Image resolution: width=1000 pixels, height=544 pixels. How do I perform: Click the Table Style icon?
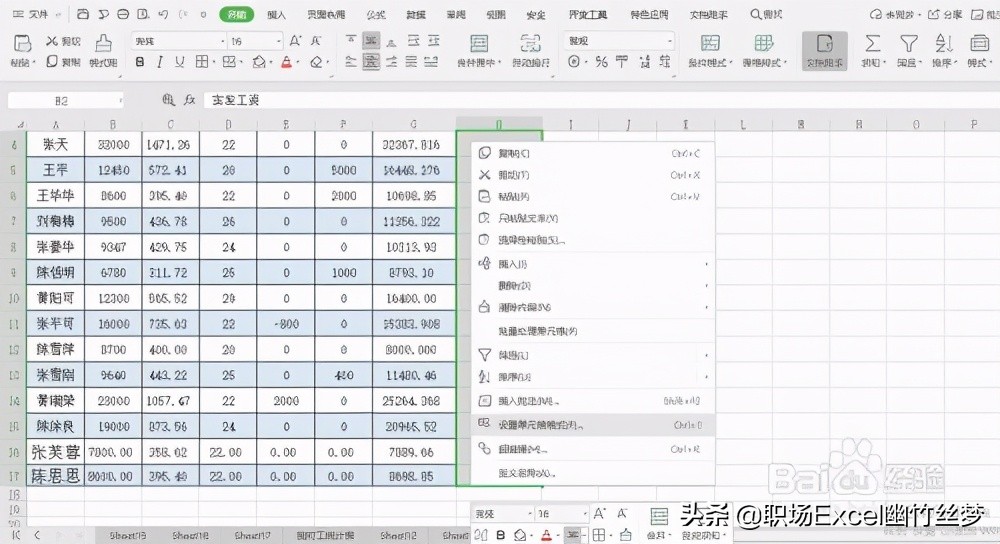pyautogui.click(x=763, y=43)
